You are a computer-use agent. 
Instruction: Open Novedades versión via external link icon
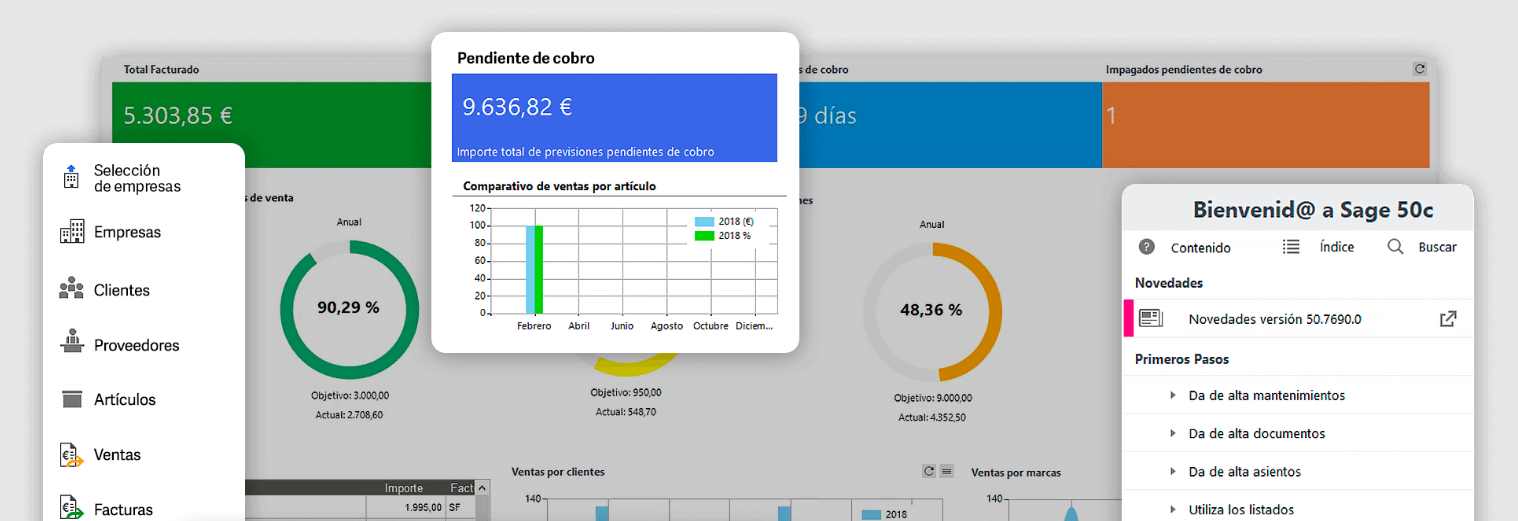pos(1448,319)
